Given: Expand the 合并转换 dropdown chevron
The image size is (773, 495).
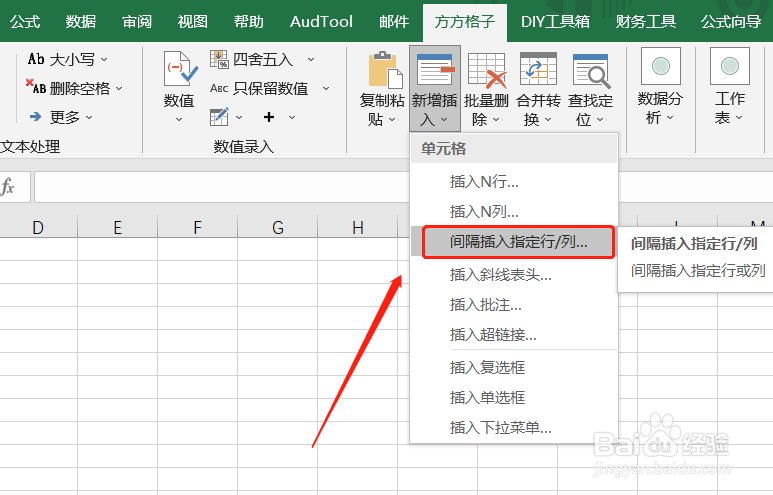Looking at the screenshot, I should click(548, 119).
